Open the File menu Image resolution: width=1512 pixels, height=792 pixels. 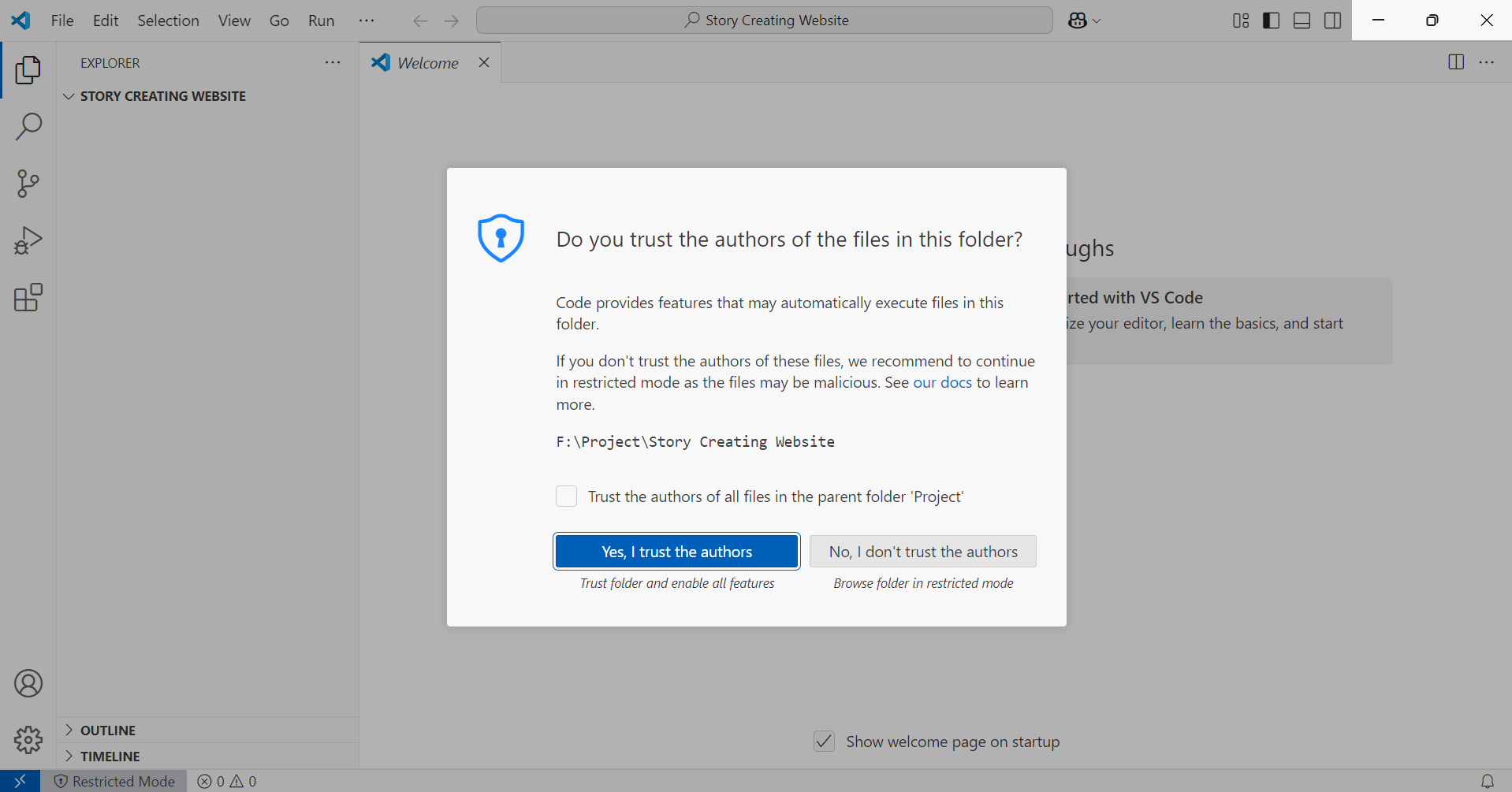62,20
